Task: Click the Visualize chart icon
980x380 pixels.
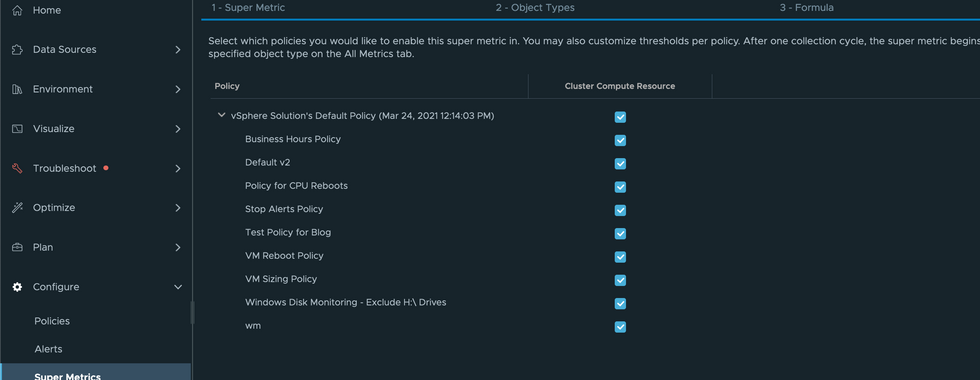Action: pyautogui.click(x=18, y=129)
